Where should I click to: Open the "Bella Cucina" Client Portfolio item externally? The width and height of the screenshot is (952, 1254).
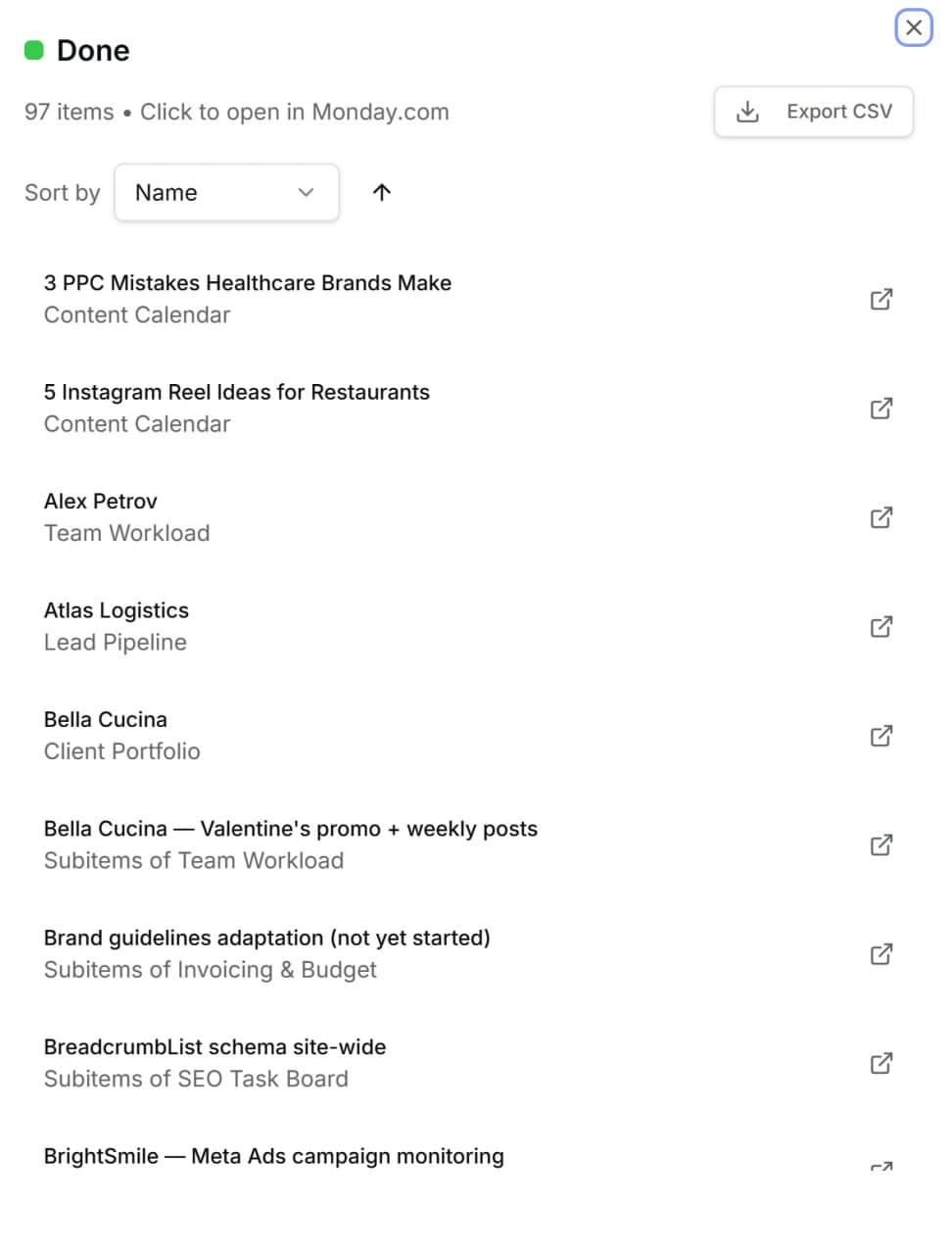click(x=881, y=736)
